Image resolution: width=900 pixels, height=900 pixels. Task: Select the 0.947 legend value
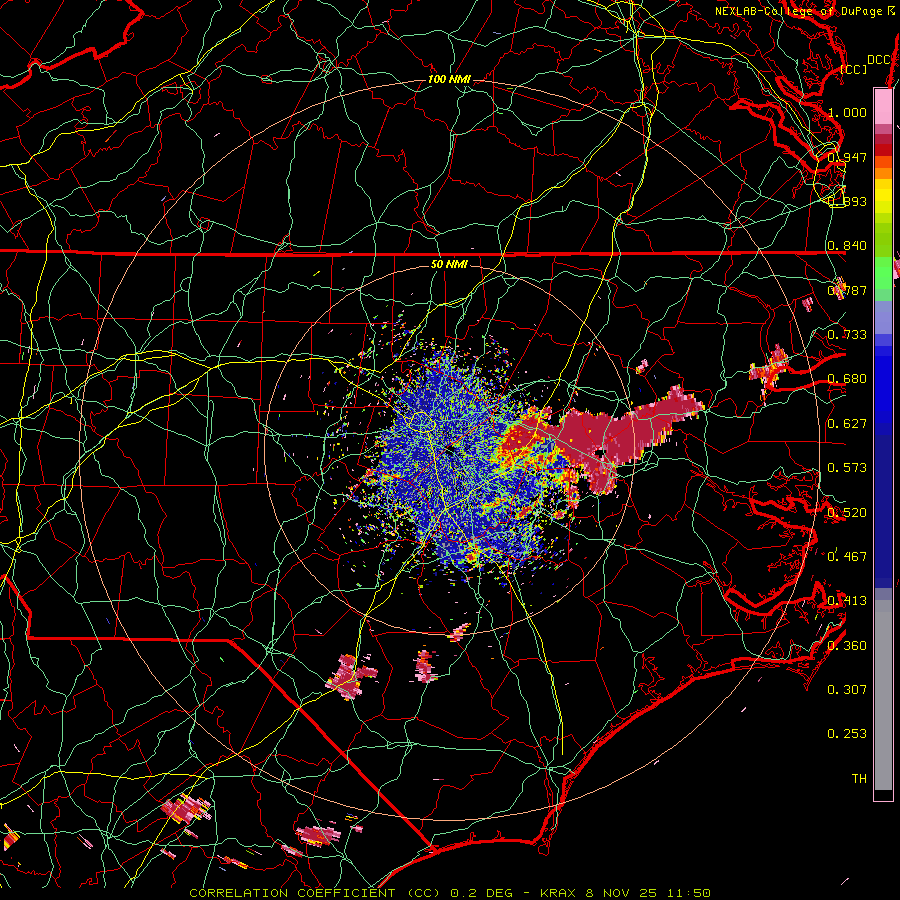pos(847,157)
